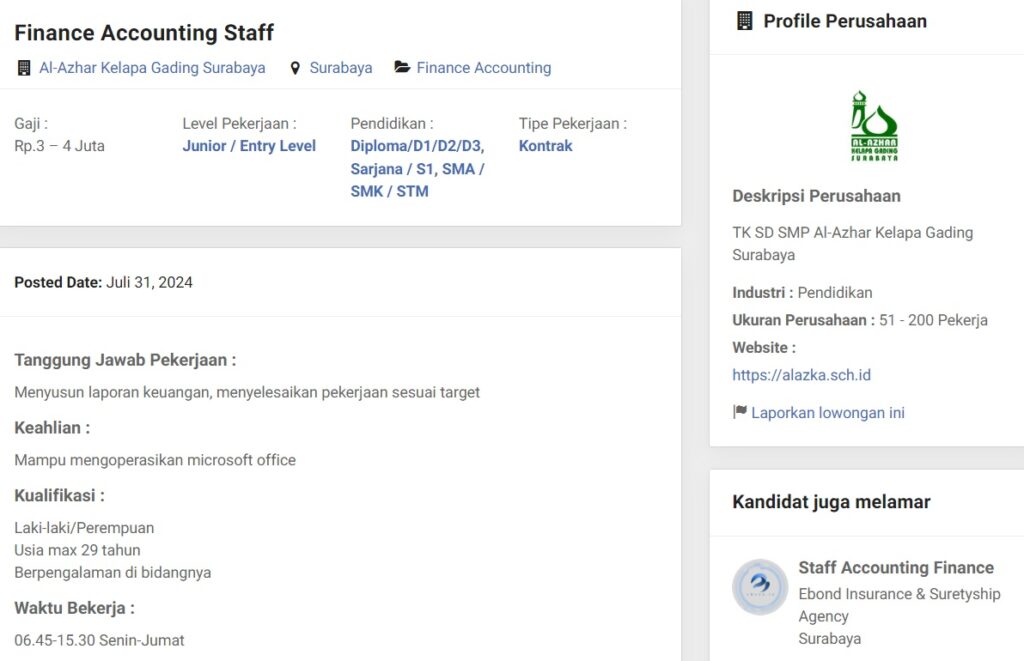Viewport: 1024px width, 661px height.
Task: Open the Staff Accounting Finance job listing
Action: click(896, 567)
